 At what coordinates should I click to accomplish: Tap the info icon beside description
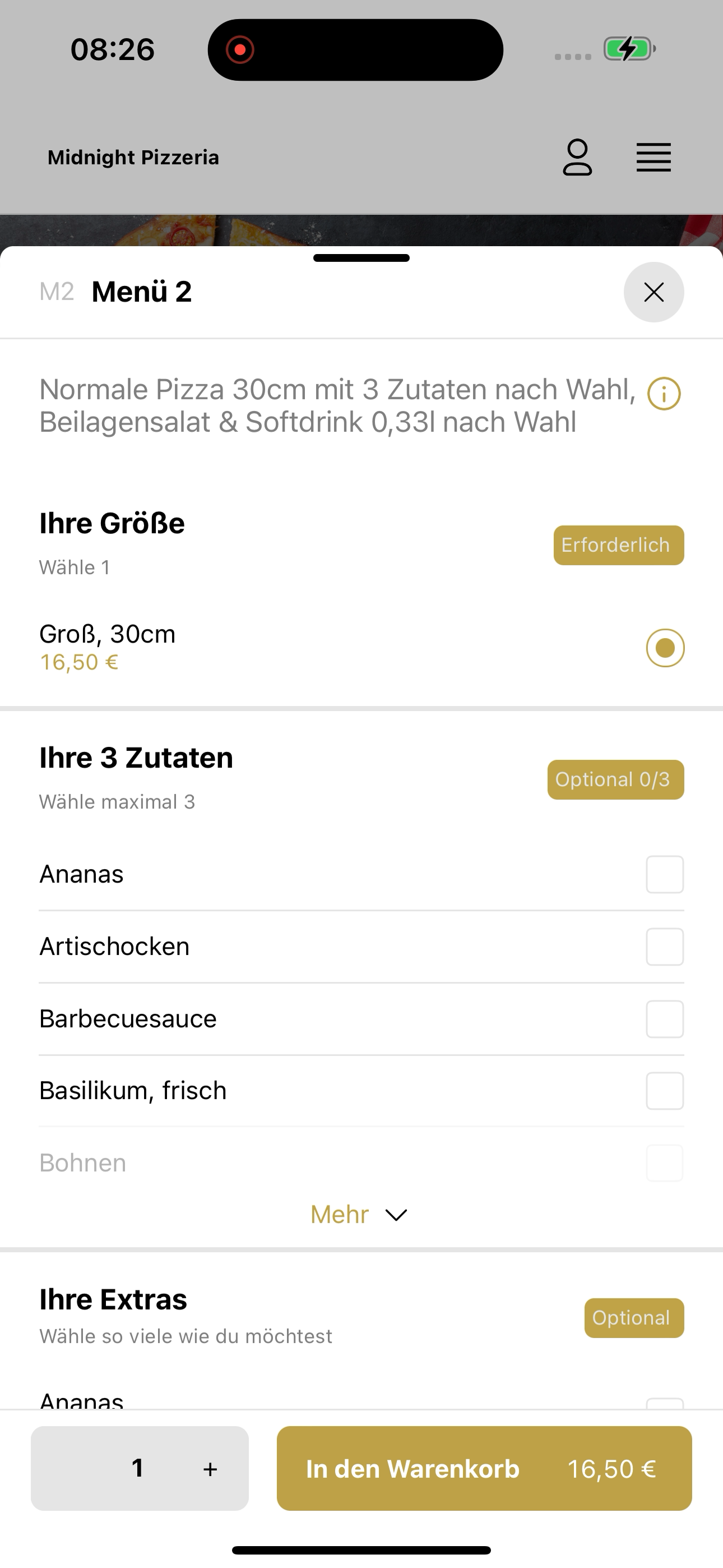[664, 394]
